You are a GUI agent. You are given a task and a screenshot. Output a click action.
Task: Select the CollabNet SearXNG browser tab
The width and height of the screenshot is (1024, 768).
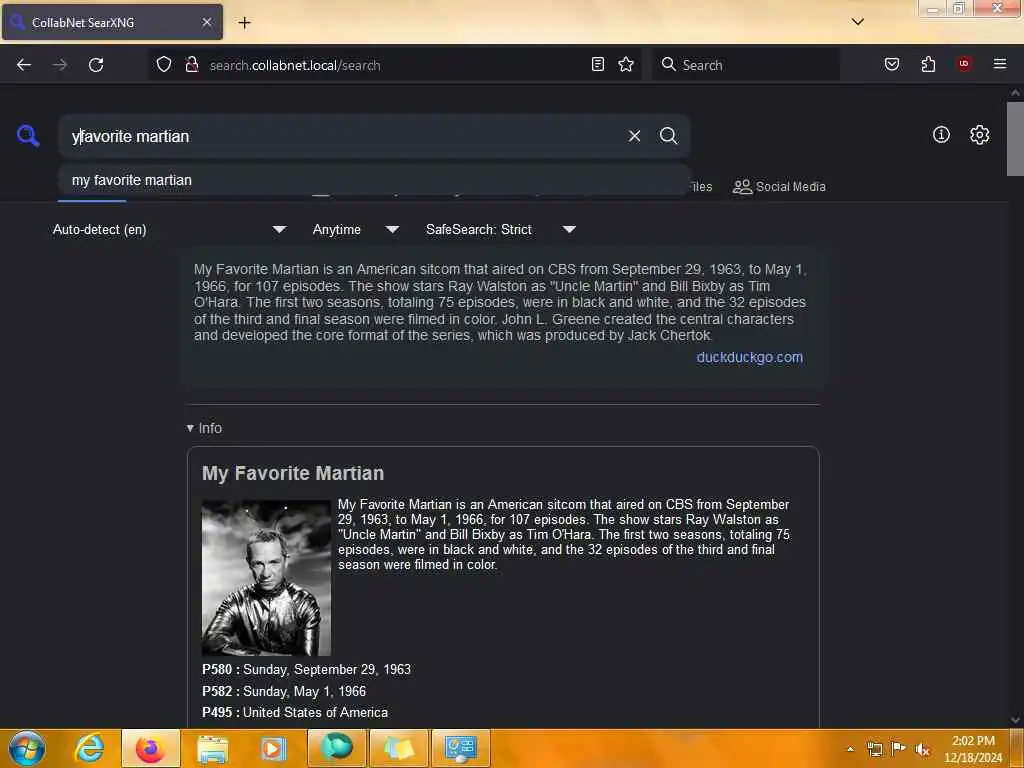112,22
